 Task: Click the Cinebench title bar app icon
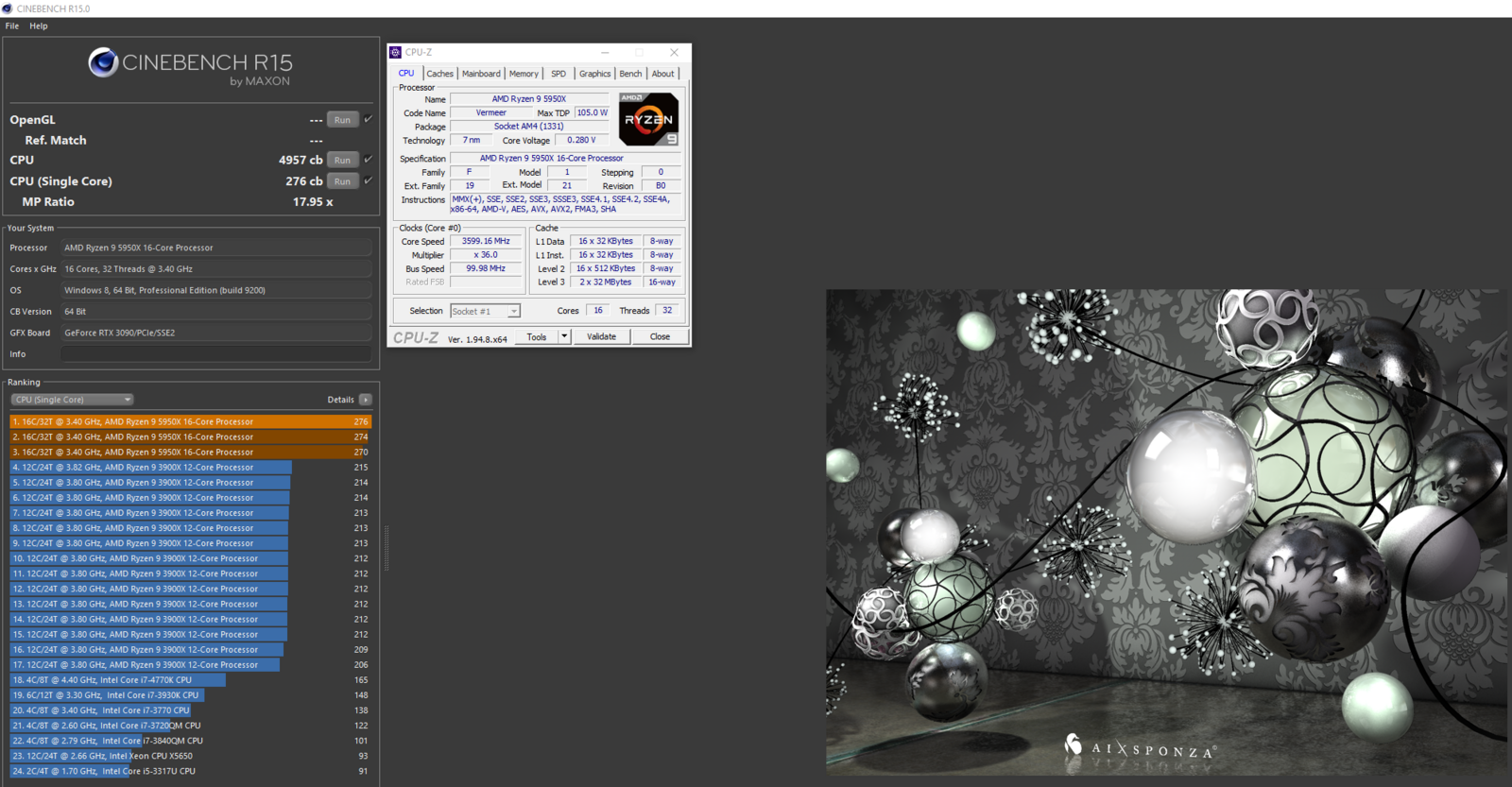[x=8, y=9]
